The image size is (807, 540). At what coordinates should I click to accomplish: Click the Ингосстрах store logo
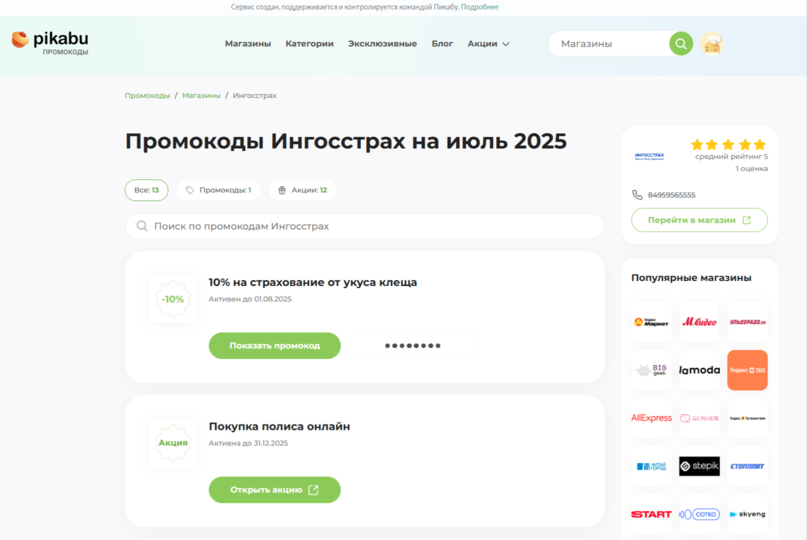point(650,156)
